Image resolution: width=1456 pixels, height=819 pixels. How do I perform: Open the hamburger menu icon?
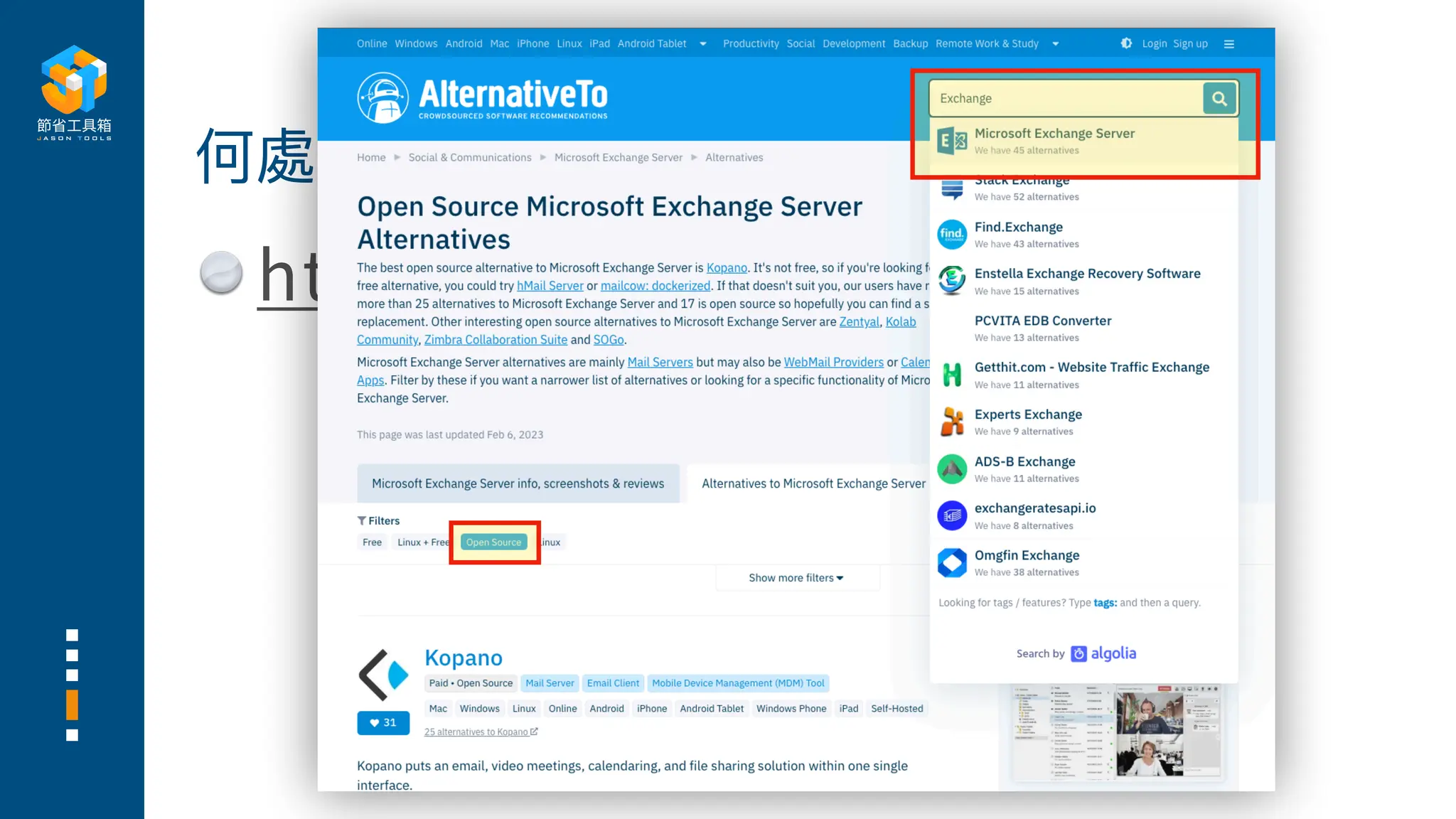(x=1228, y=44)
